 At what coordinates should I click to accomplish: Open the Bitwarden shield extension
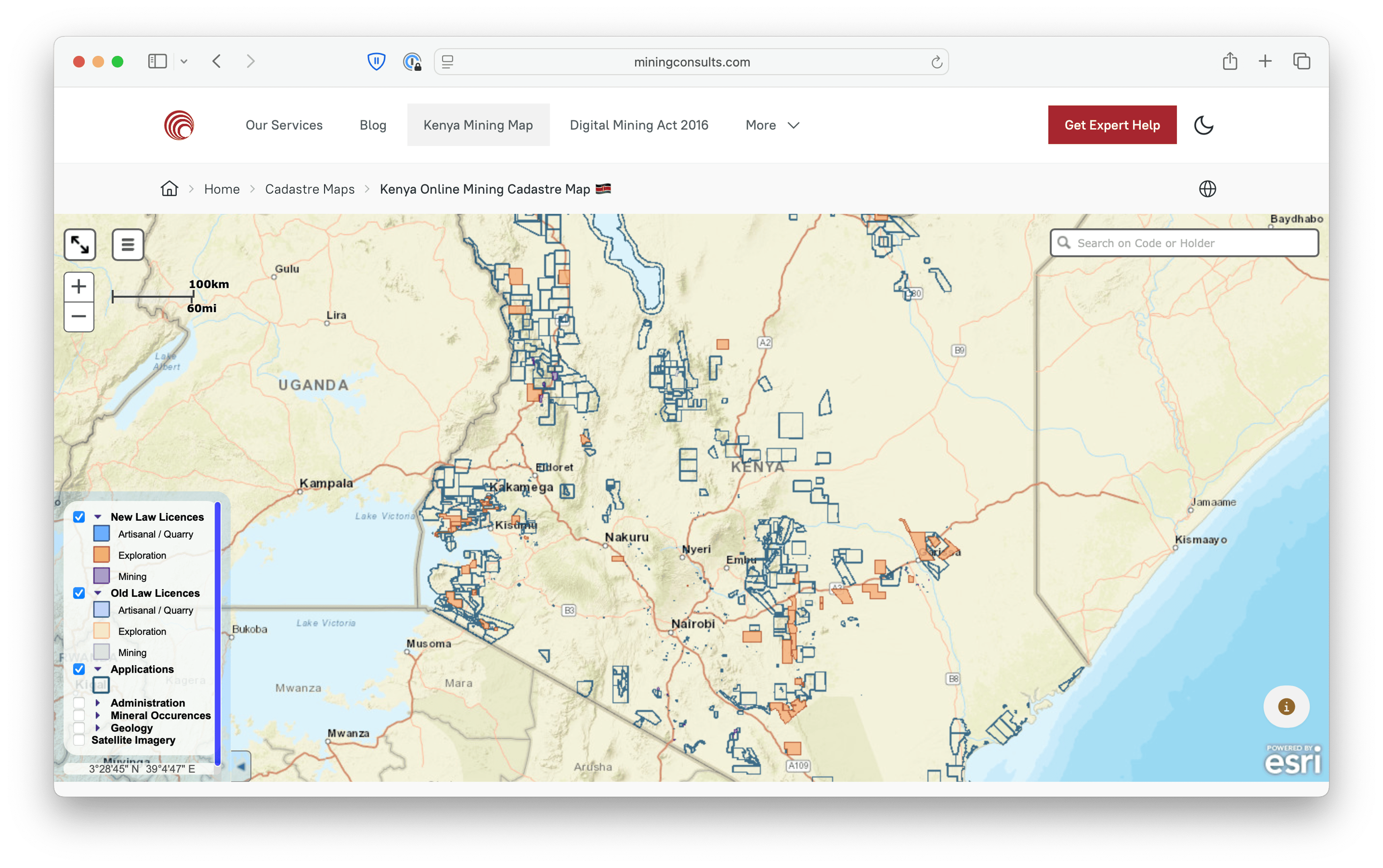pos(376,61)
